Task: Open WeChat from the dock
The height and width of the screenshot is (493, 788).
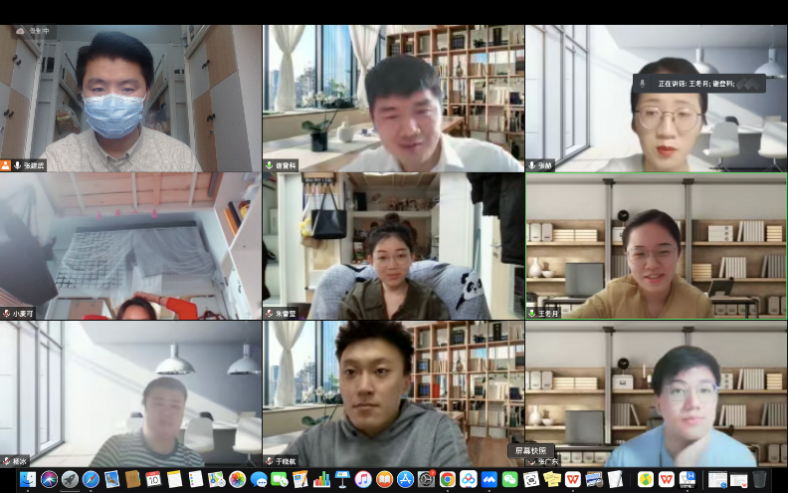Action: [x=510, y=479]
